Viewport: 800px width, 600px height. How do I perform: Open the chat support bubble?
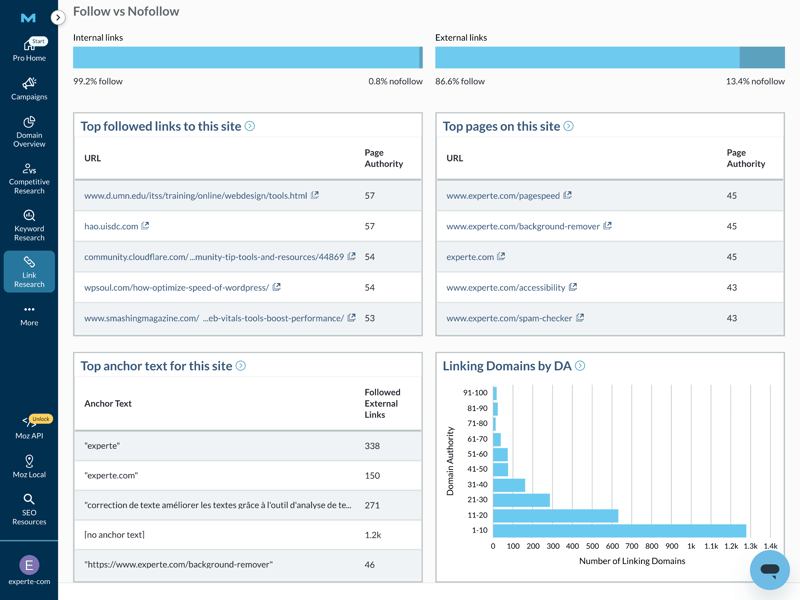[x=769, y=570]
